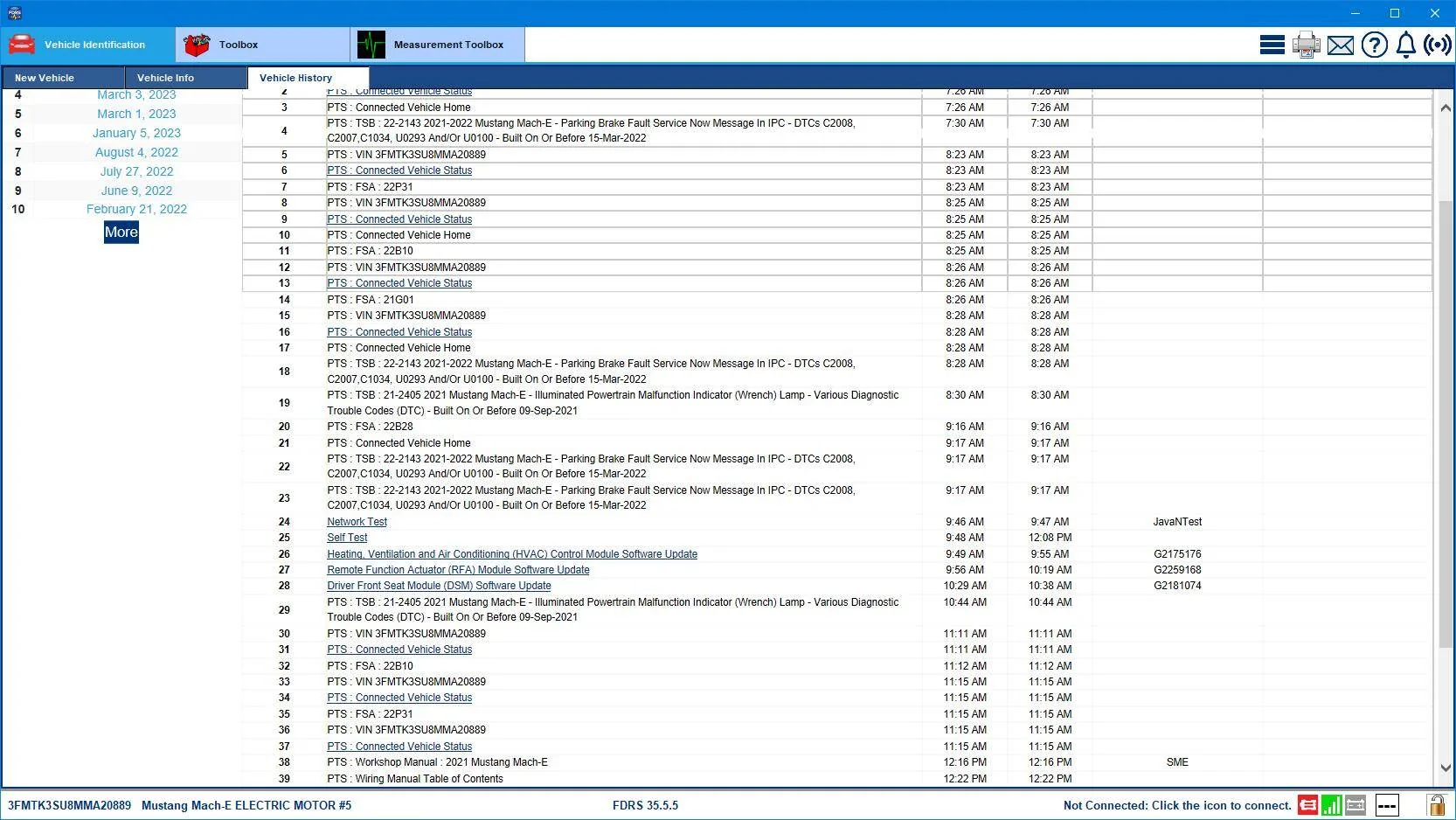Click the green waveform measurement icon
The image size is (1456, 820).
point(371,45)
